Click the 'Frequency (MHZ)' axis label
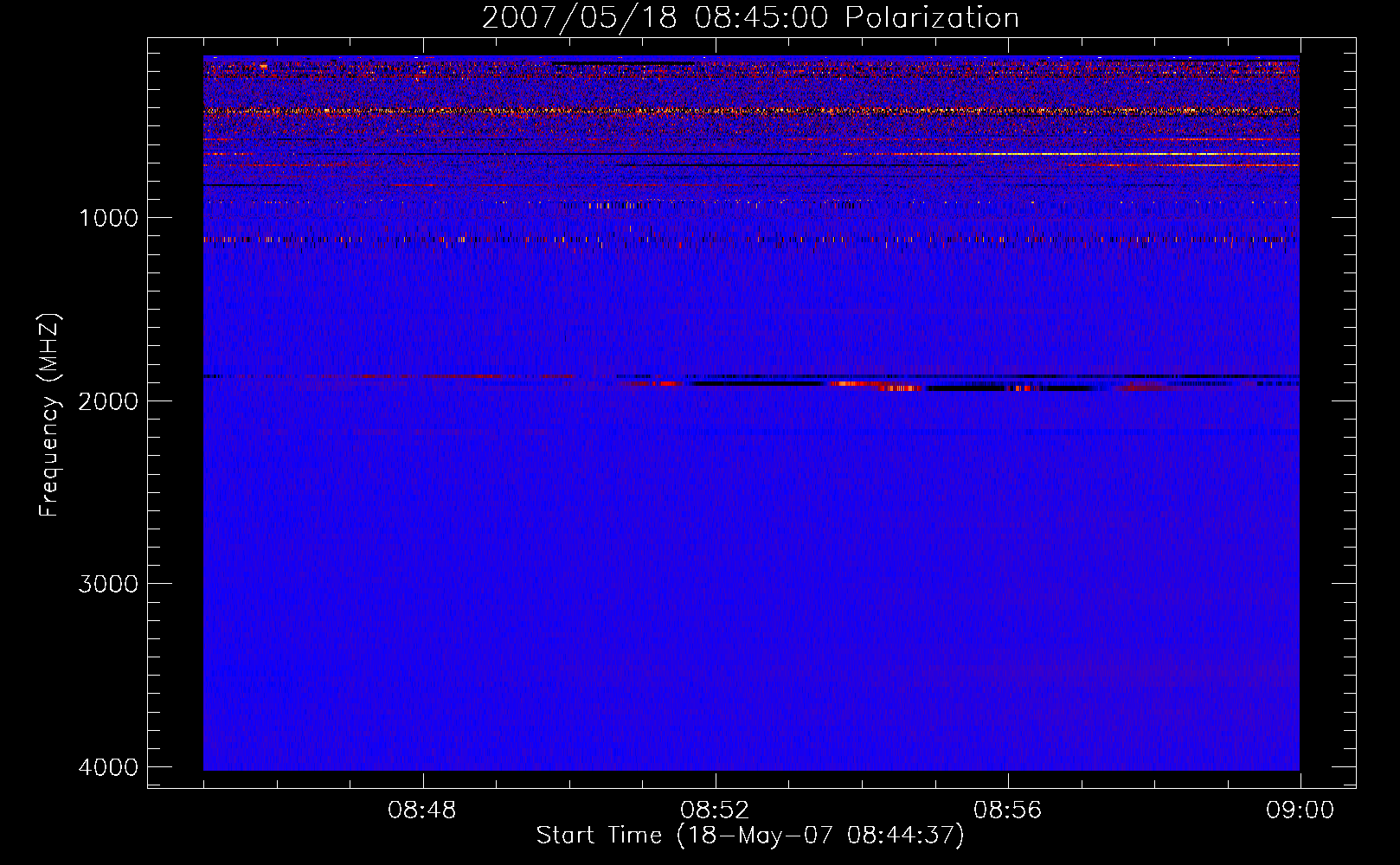Viewport: 1400px width, 865px height. pos(49,415)
